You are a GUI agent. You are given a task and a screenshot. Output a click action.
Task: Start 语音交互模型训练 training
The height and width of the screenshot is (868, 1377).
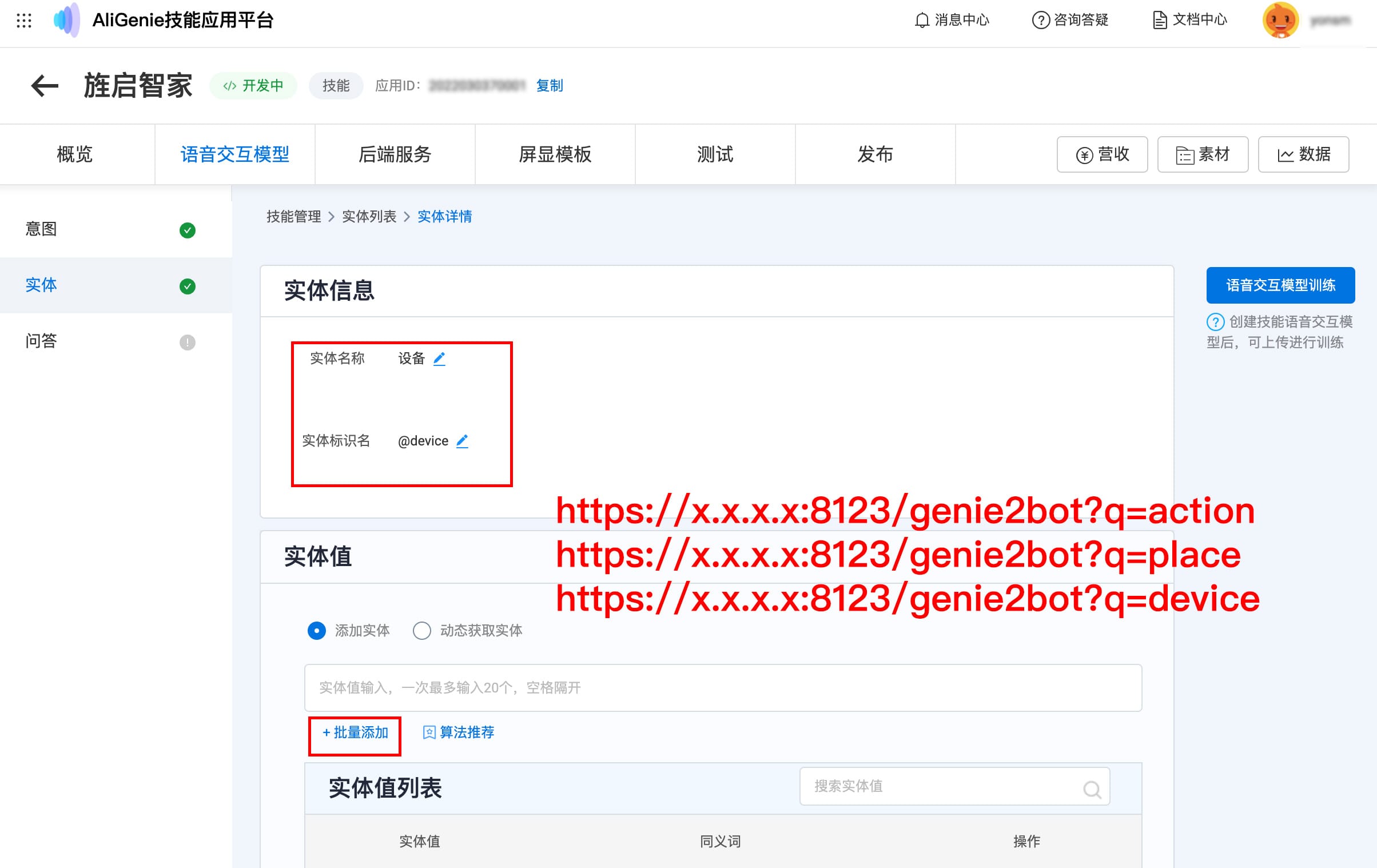(x=1280, y=285)
